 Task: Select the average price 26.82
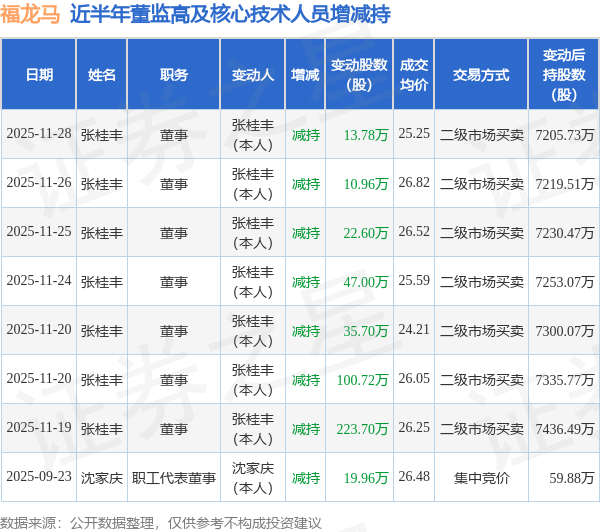click(x=414, y=183)
